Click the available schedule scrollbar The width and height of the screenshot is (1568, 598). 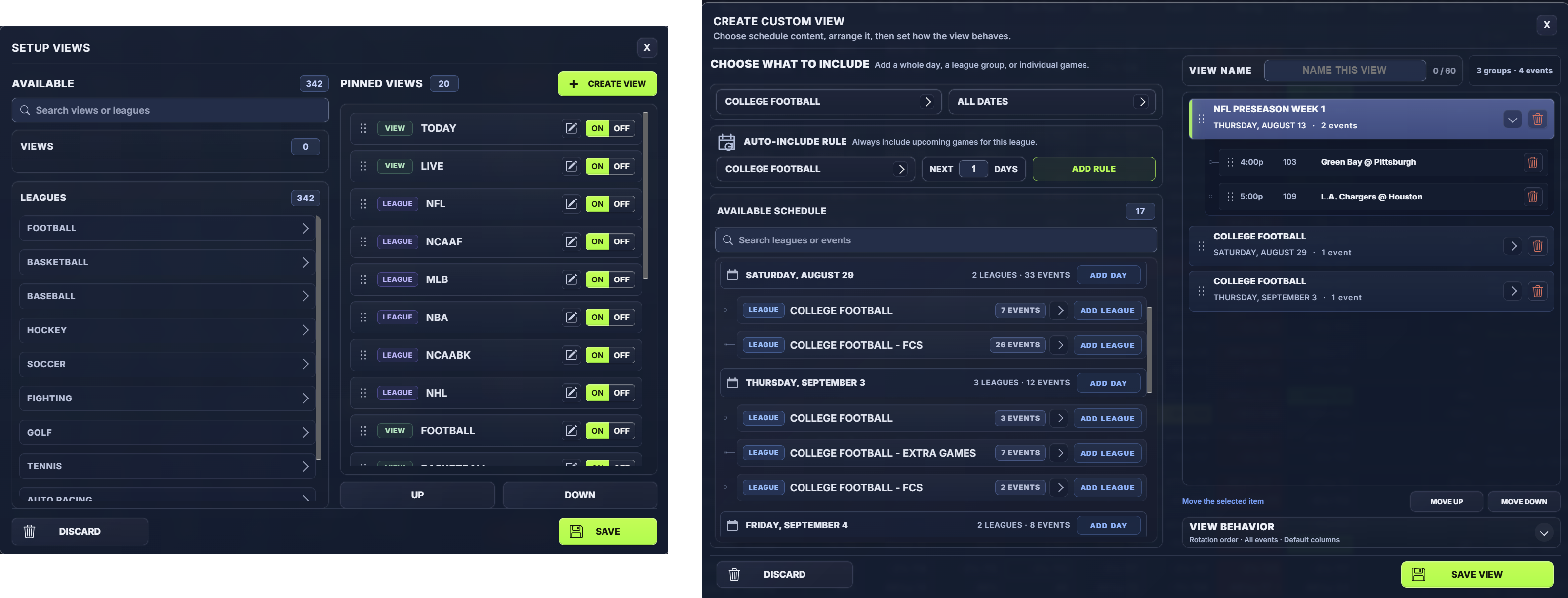pos(1149,350)
